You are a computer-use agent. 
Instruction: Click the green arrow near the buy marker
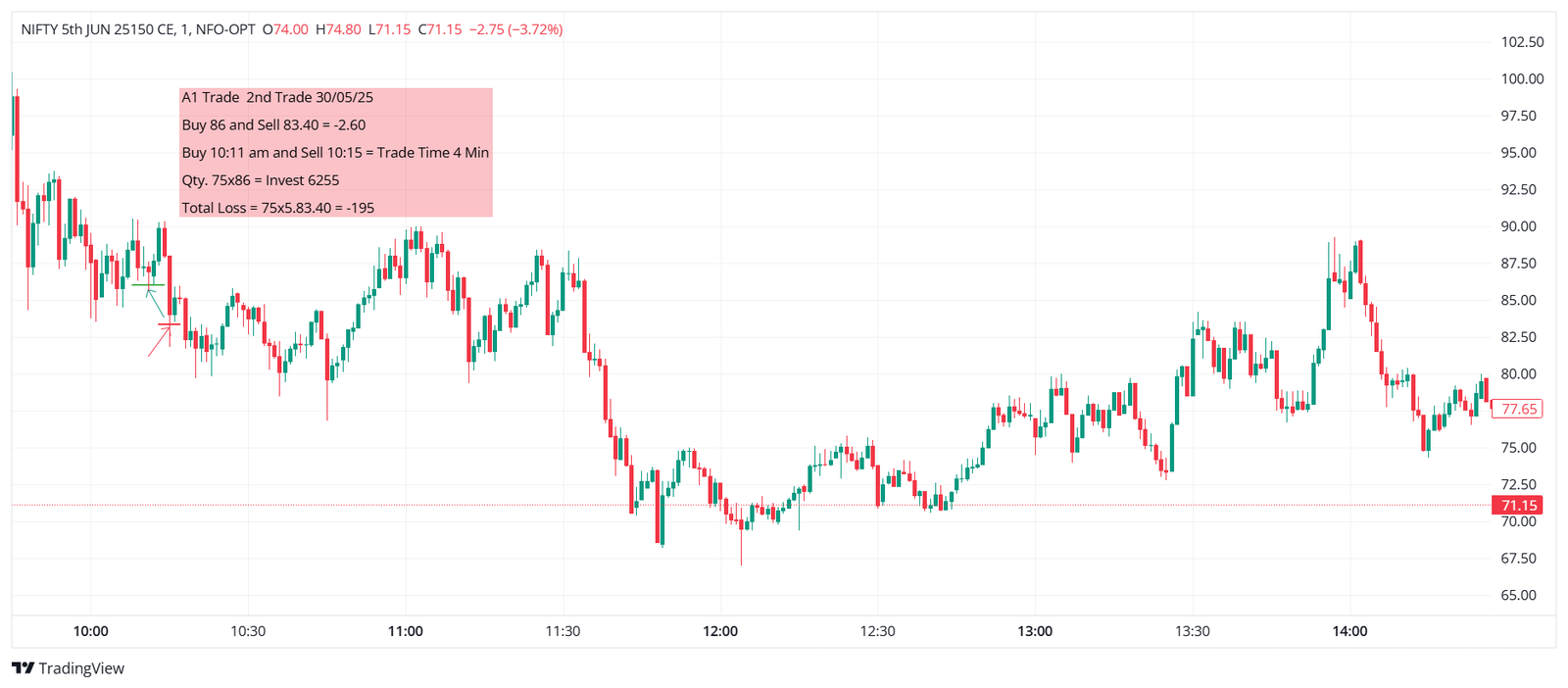coord(155,305)
